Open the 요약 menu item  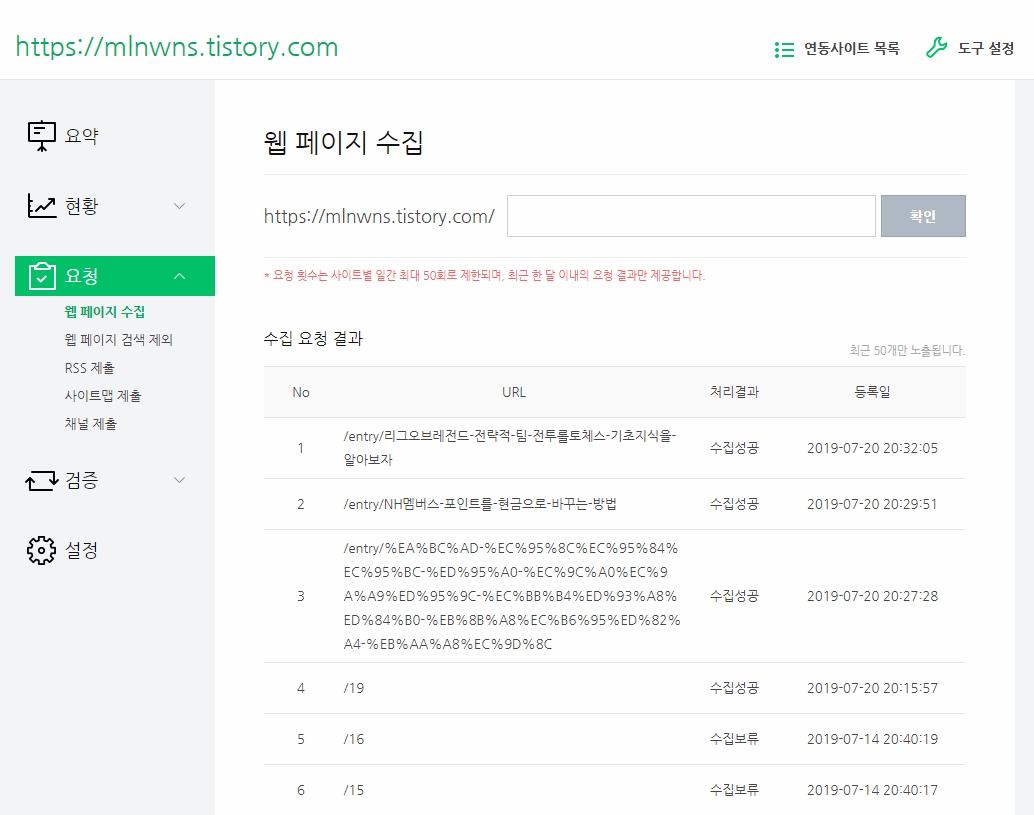click(81, 136)
